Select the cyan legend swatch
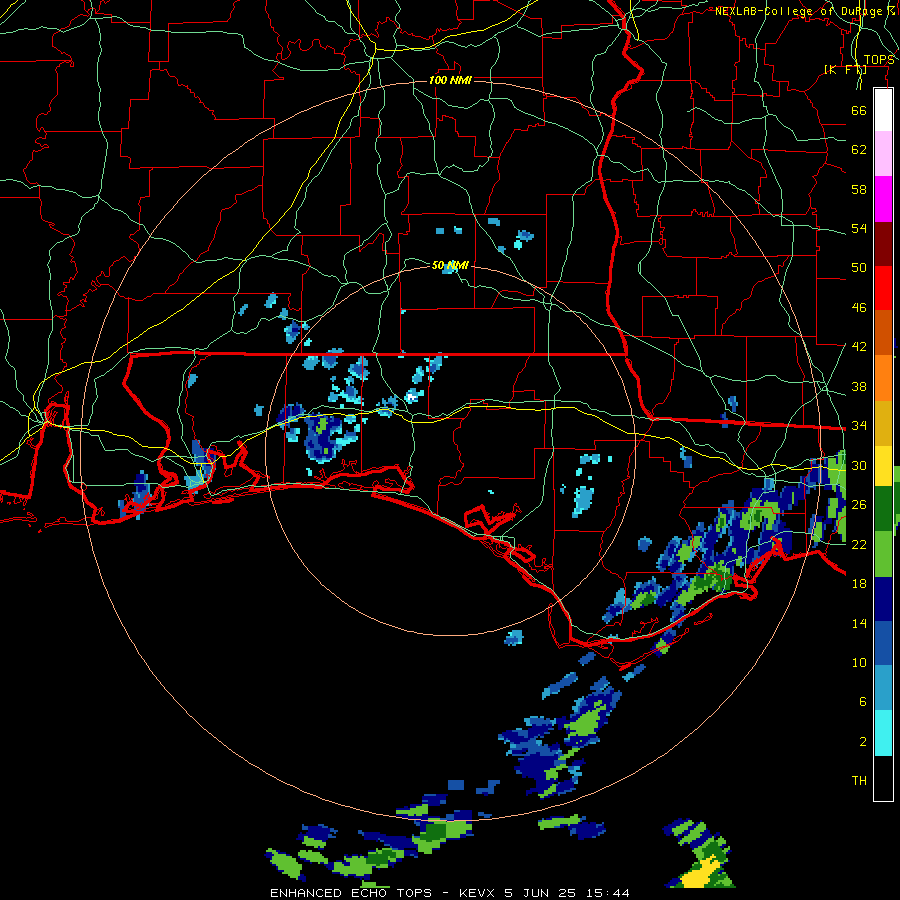The image size is (900, 900). (x=883, y=733)
